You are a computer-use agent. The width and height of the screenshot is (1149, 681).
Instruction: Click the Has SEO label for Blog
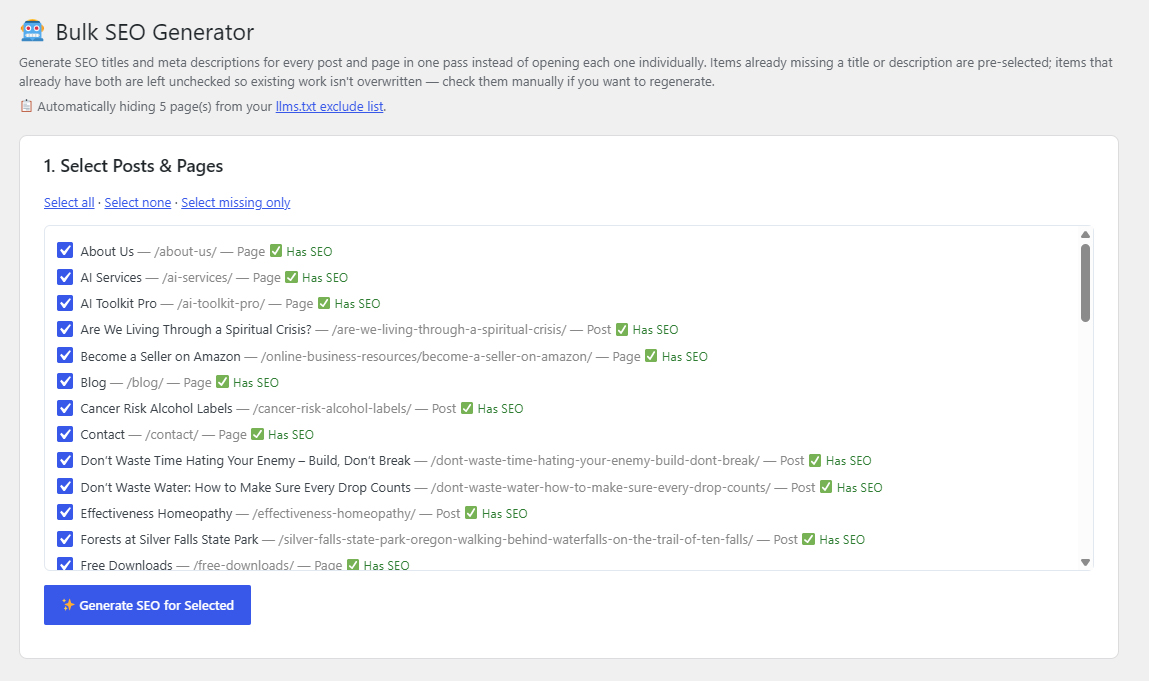point(256,383)
